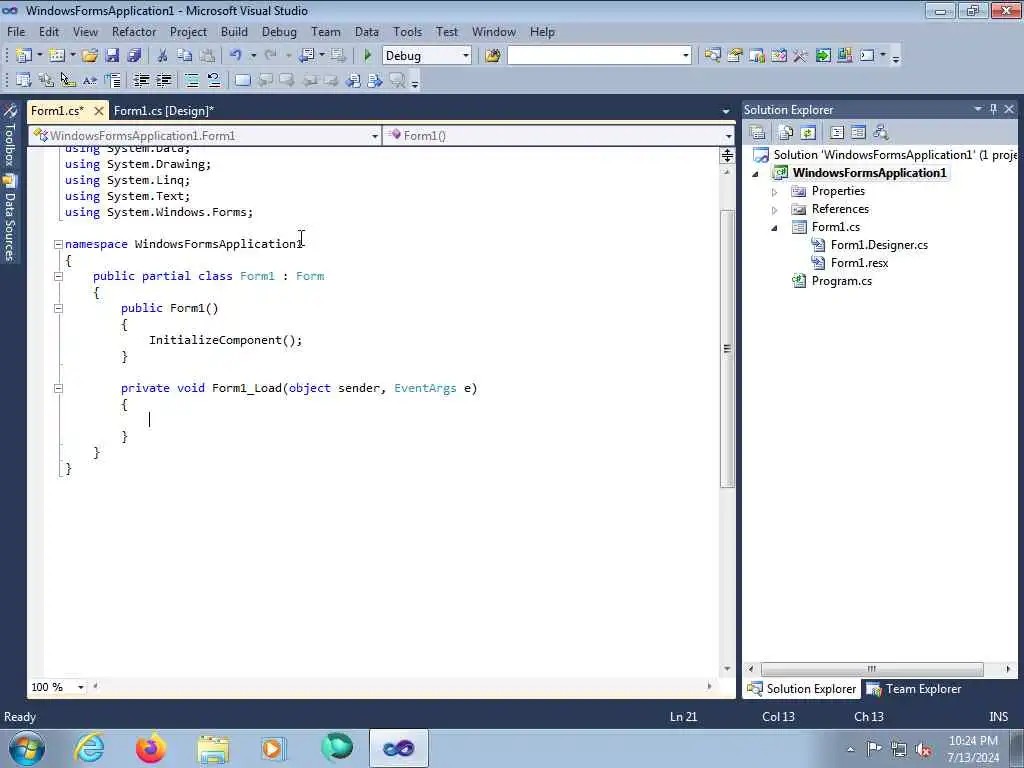Click the editor split-window handle above scrollbar
Viewport: 1024px width, 768px height.
click(x=727, y=155)
